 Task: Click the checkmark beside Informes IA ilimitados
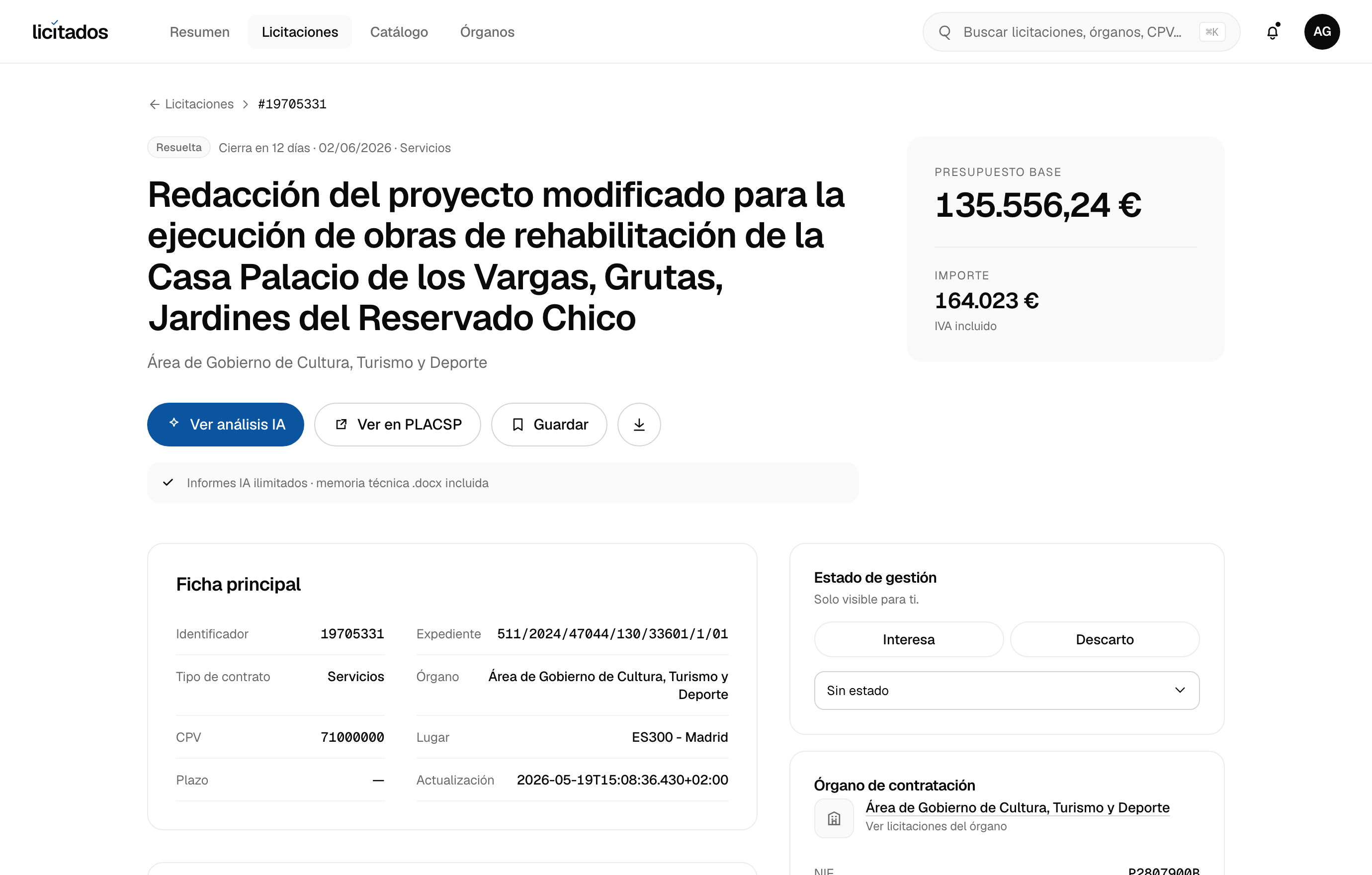(168, 483)
